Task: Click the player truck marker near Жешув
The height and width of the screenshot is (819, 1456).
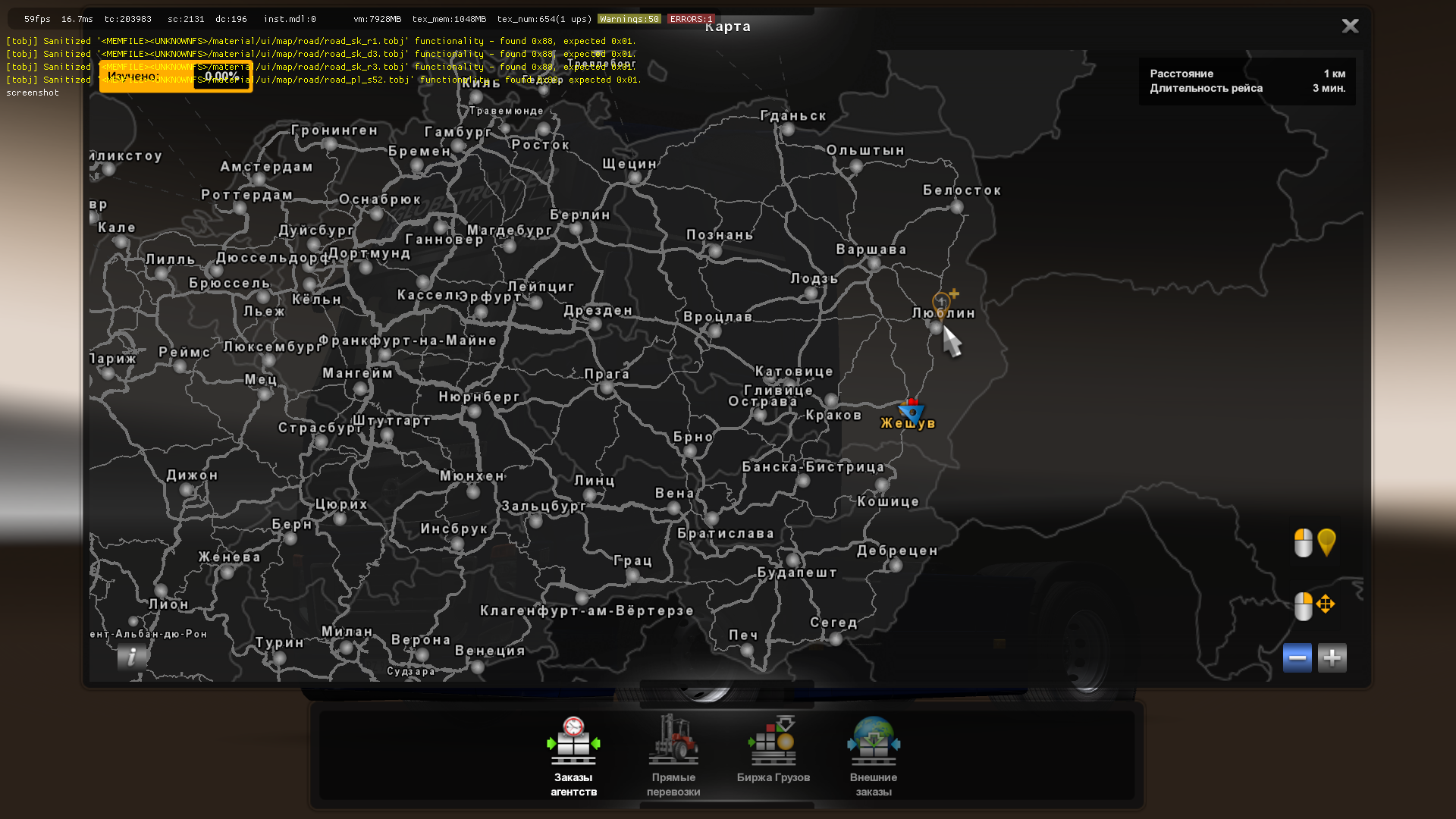Action: click(912, 411)
